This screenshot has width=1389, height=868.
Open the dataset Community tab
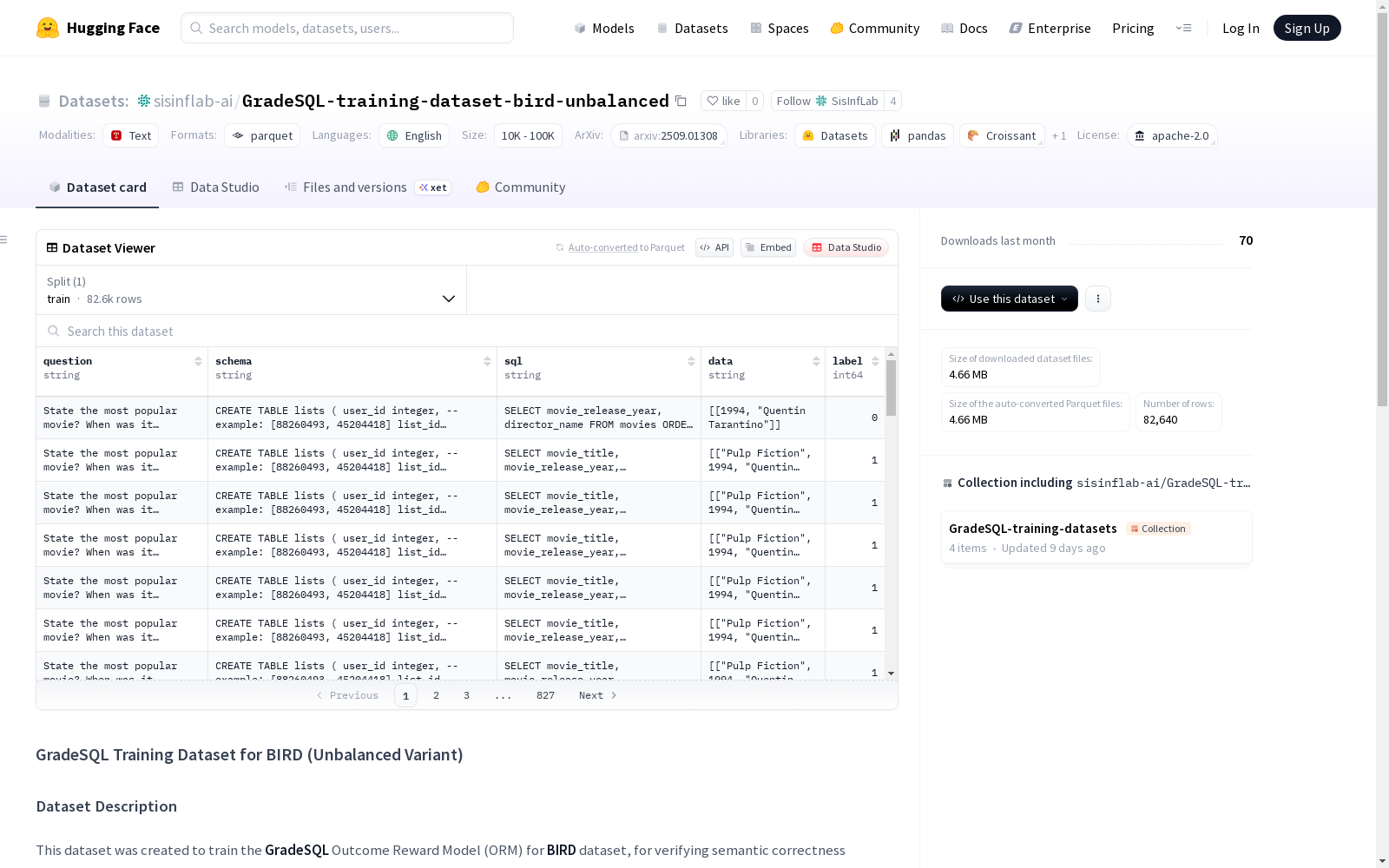point(521,187)
